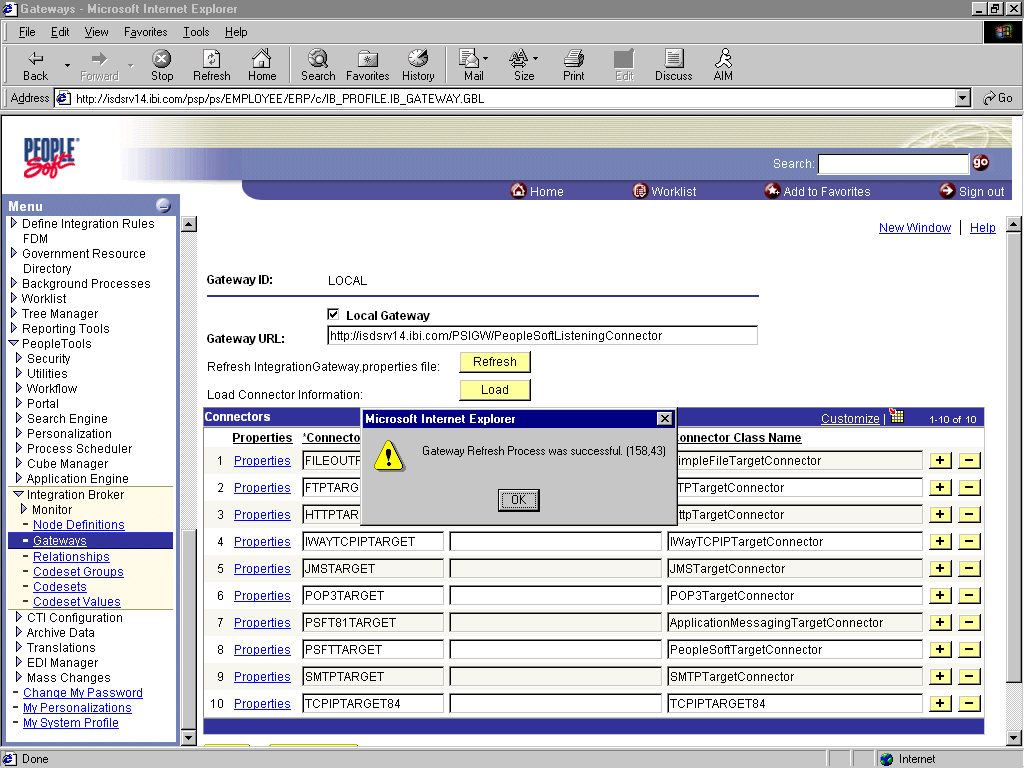Viewport: 1024px width, 768px height.
Task: Open the Mail dropdown arrow
Action: tap(485, 59)
